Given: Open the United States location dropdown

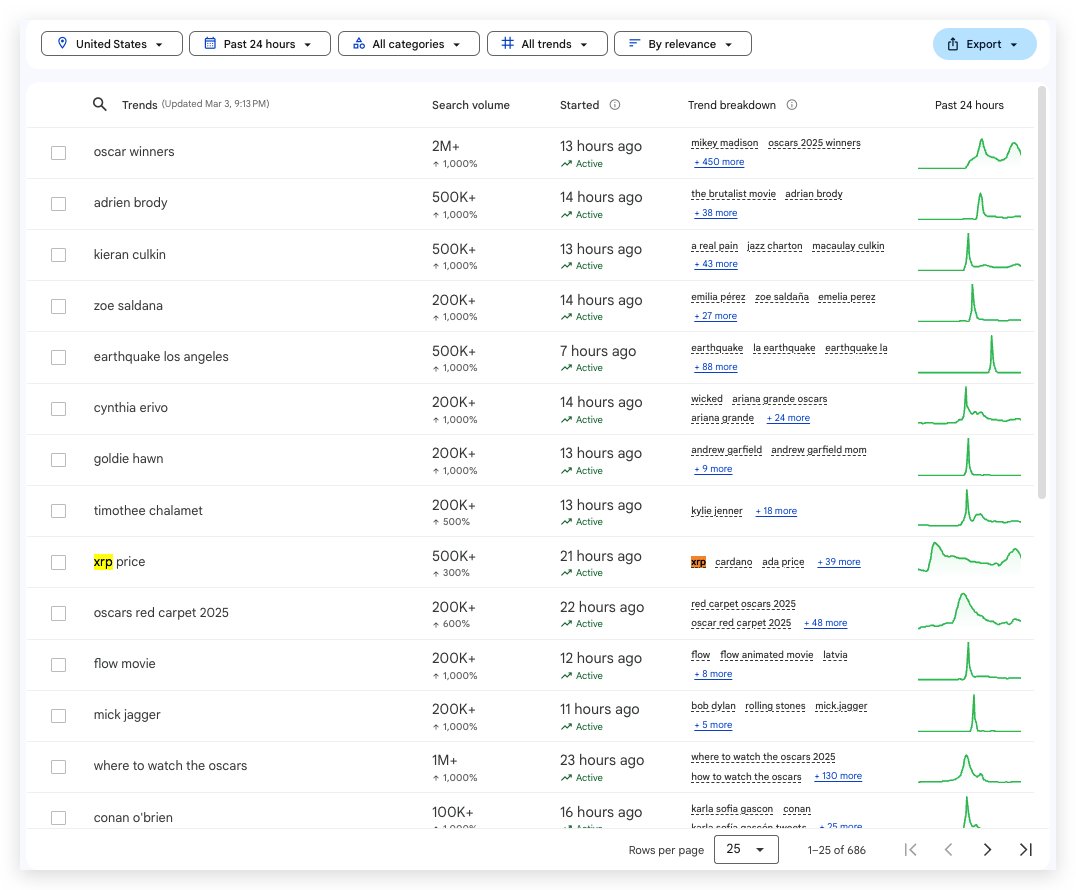Looking at the screenshot, I should [112, 43].
